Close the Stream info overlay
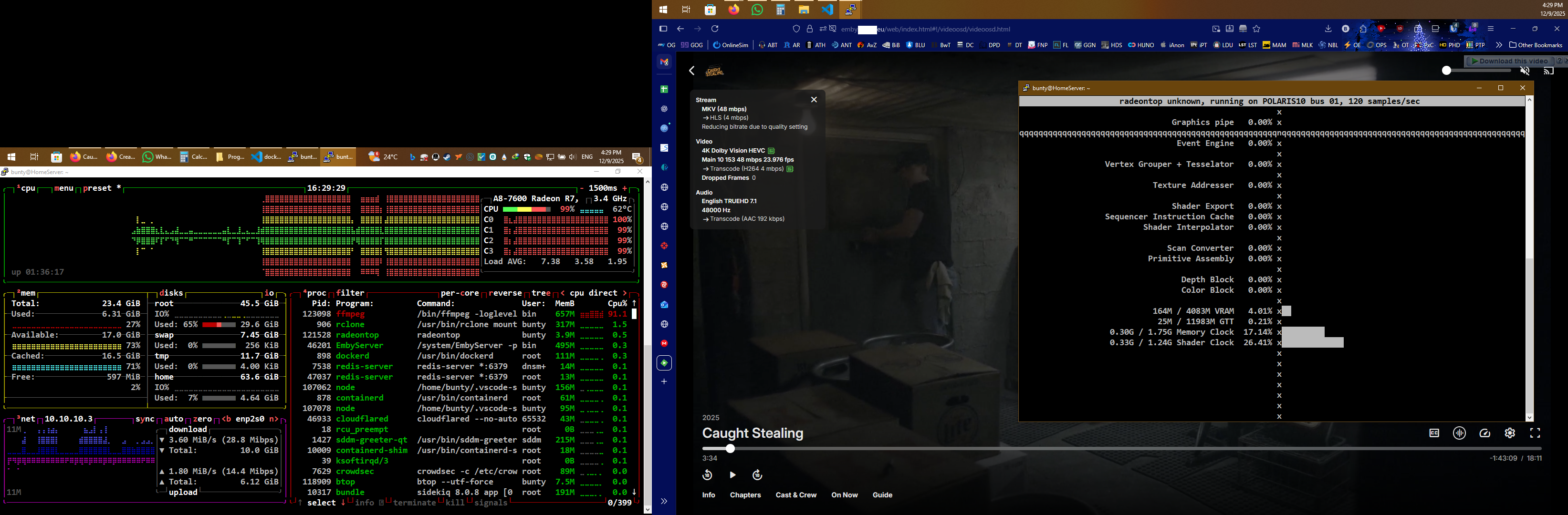Image resolution: width=1568 pixels, height=515 pixels. (814, 99)
